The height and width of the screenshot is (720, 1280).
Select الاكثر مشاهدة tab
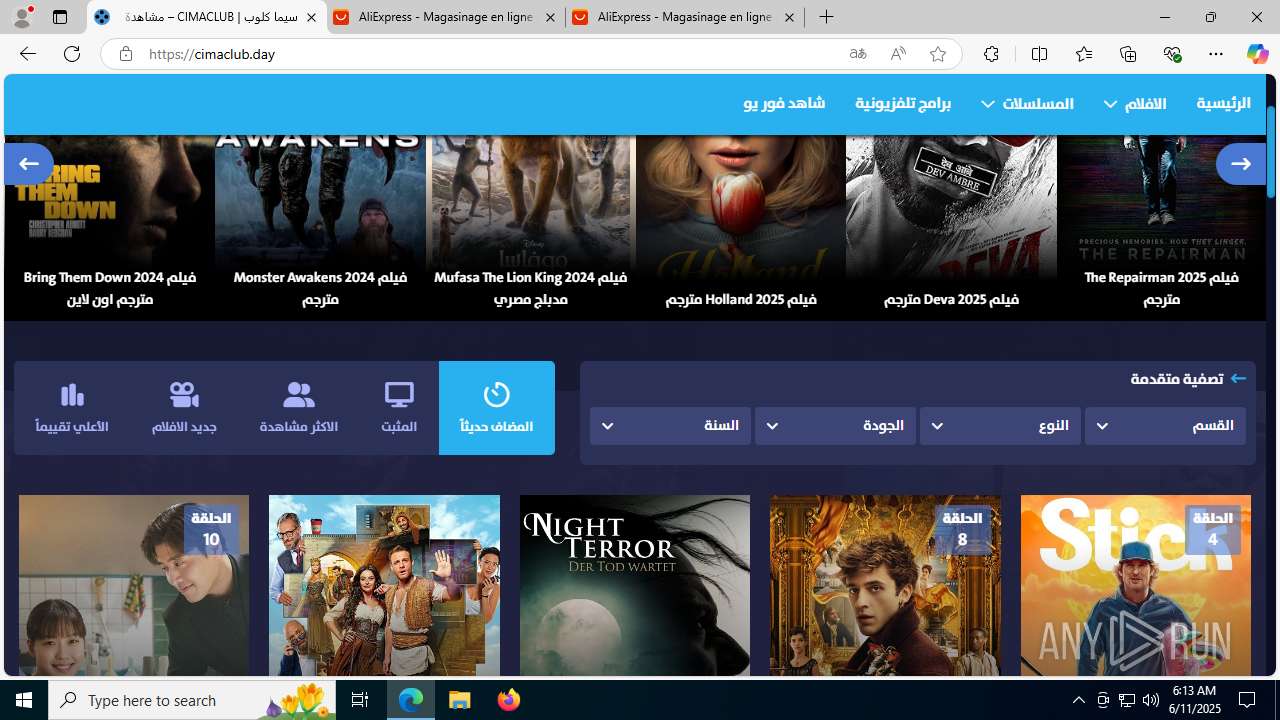[298, 408]
